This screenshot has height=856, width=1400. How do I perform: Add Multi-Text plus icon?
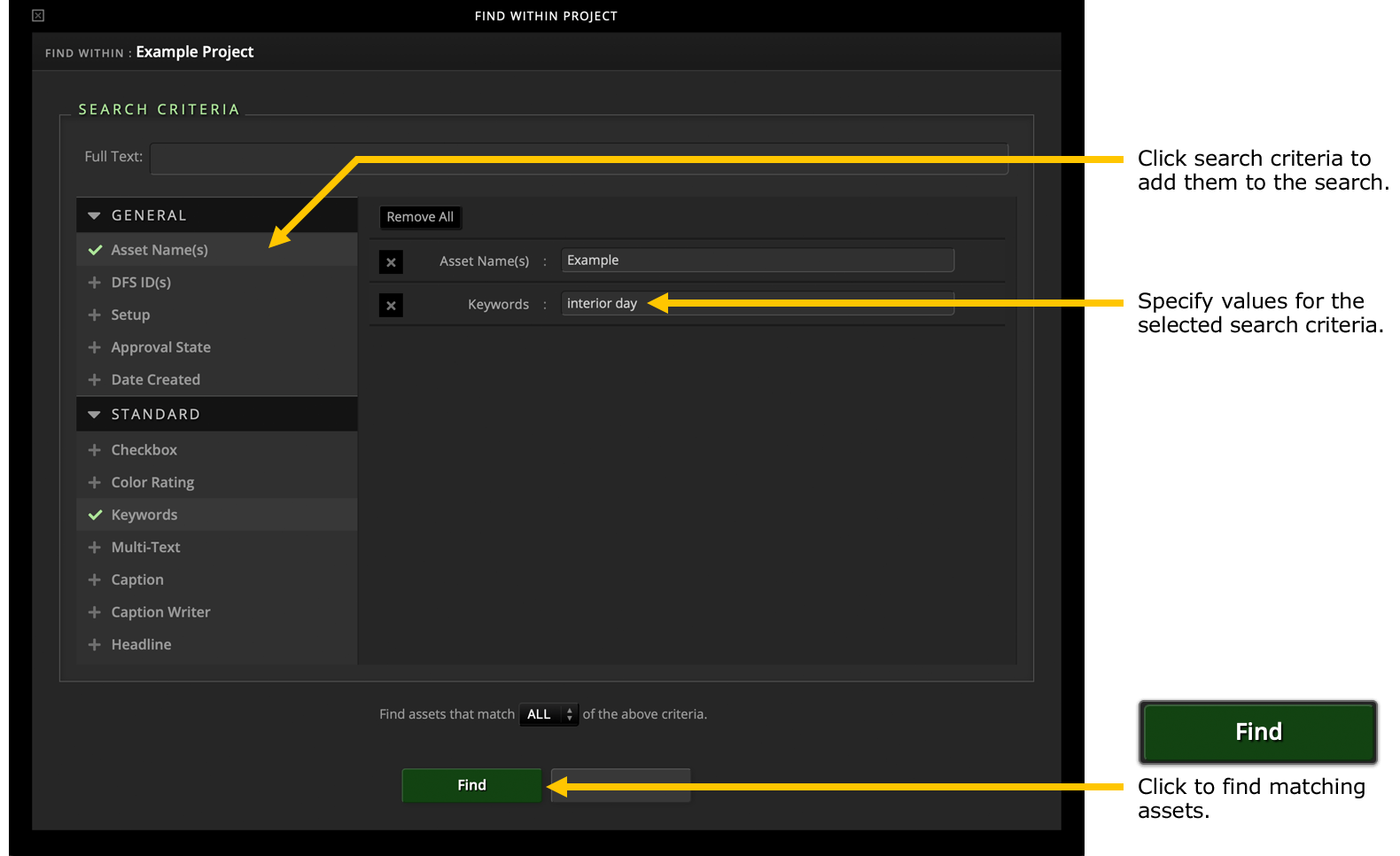tap(95, 547)
